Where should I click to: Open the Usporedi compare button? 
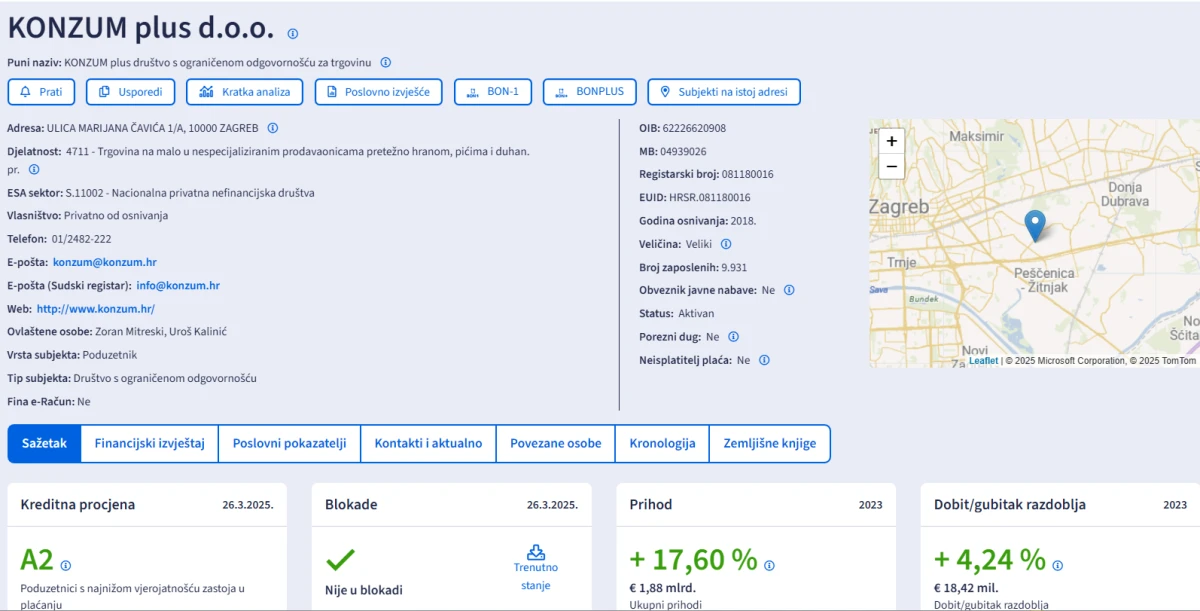(x=131, y=92)
